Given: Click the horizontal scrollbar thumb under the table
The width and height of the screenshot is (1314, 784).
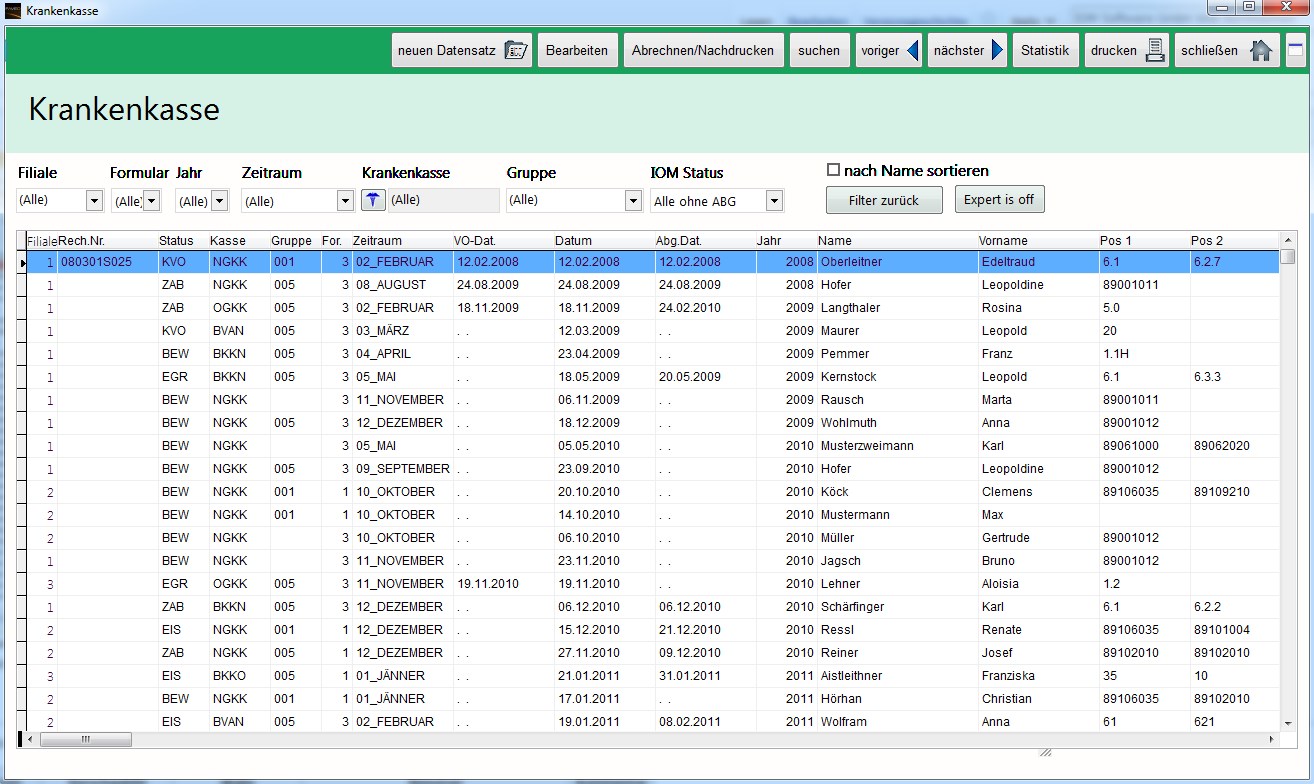Looking at the screenshot, I should (x=86, y=740).
